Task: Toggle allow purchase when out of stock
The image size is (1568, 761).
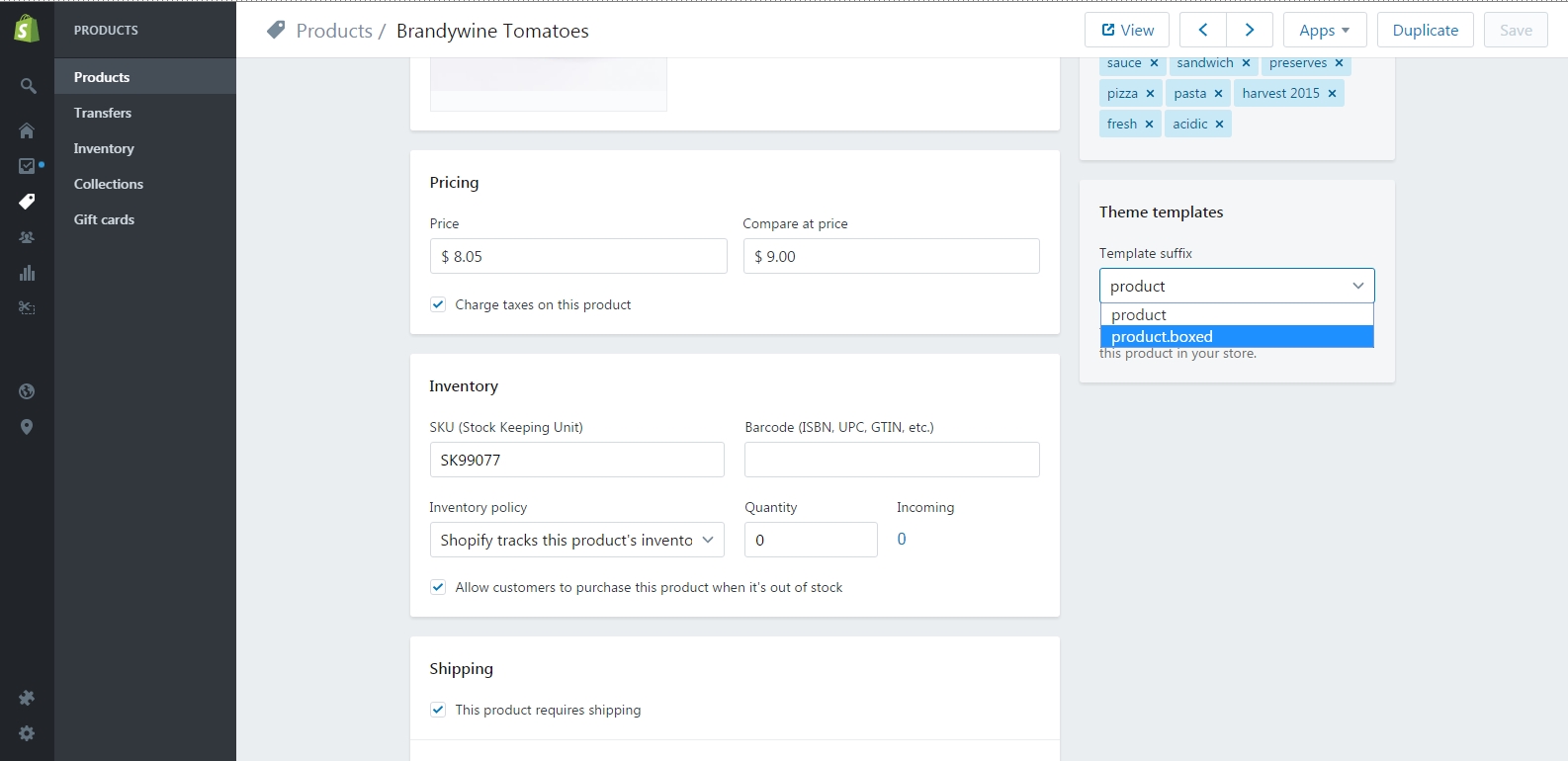Action: click(438, 587)
